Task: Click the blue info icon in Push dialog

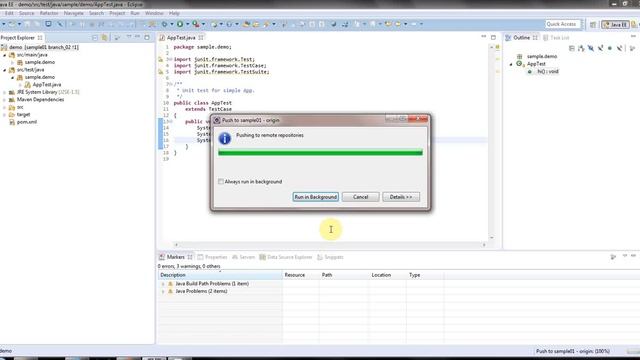Action: (x=224, y=138)
